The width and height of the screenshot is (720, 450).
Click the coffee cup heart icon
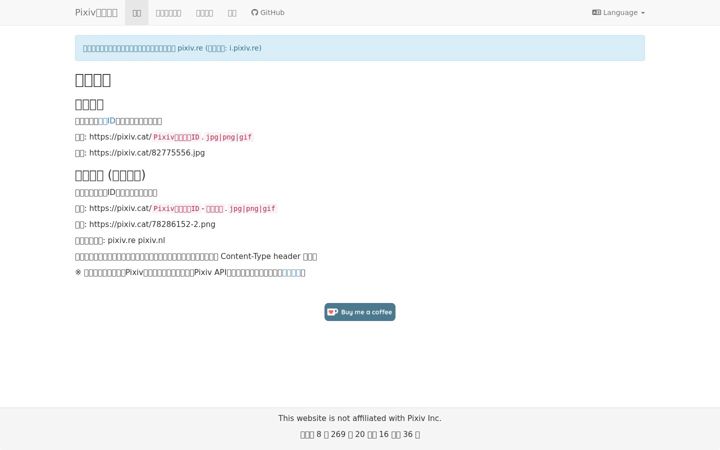coord(332,312)
